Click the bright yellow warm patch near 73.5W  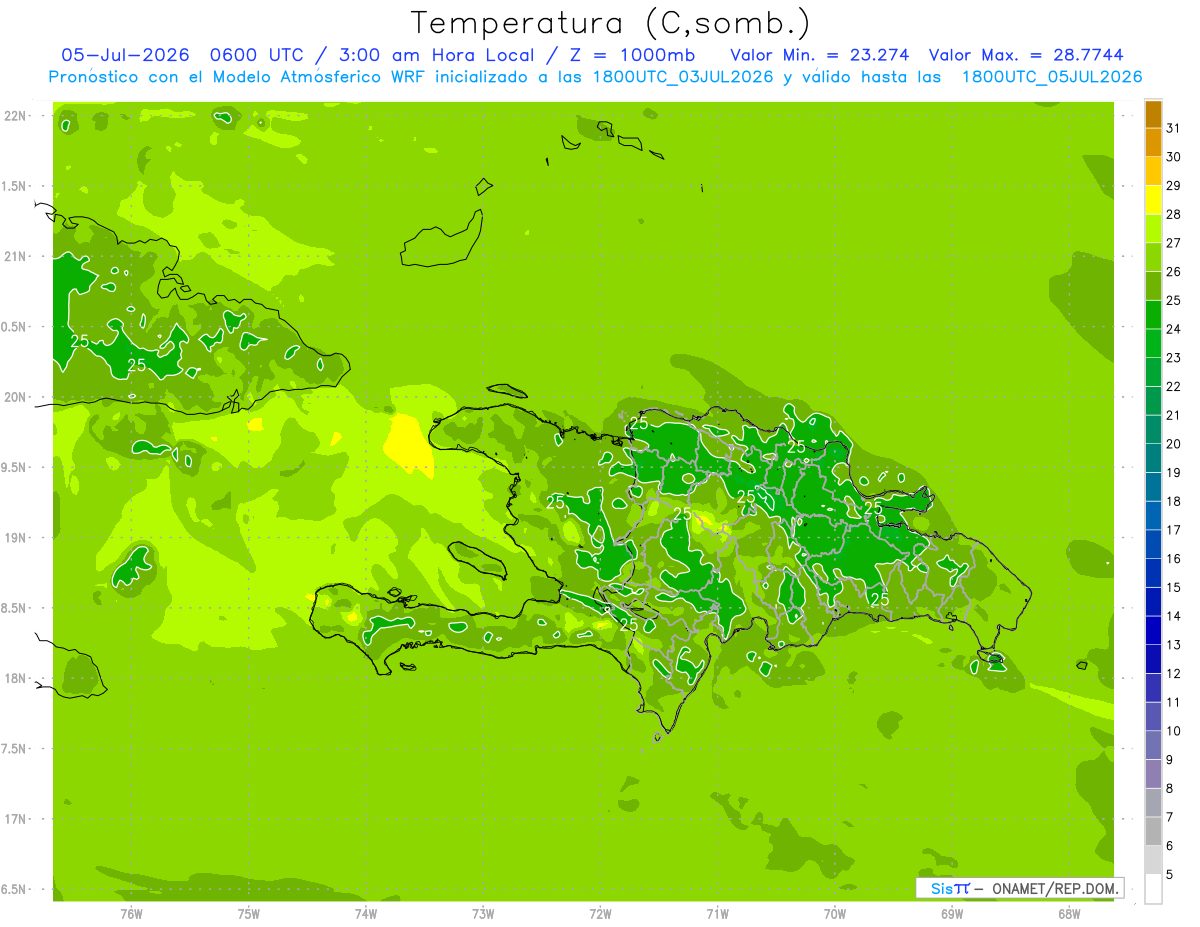pos(409,443)
